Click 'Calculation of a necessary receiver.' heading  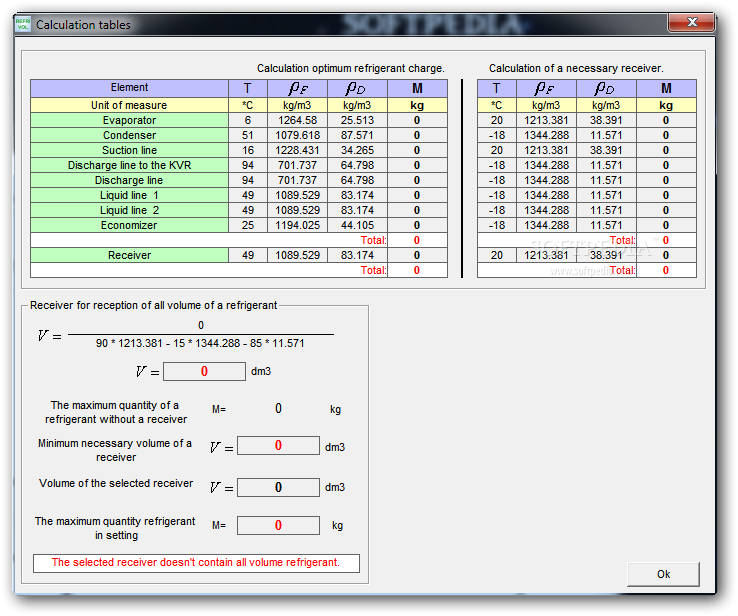pyautogui.click(x=576, y=68)
